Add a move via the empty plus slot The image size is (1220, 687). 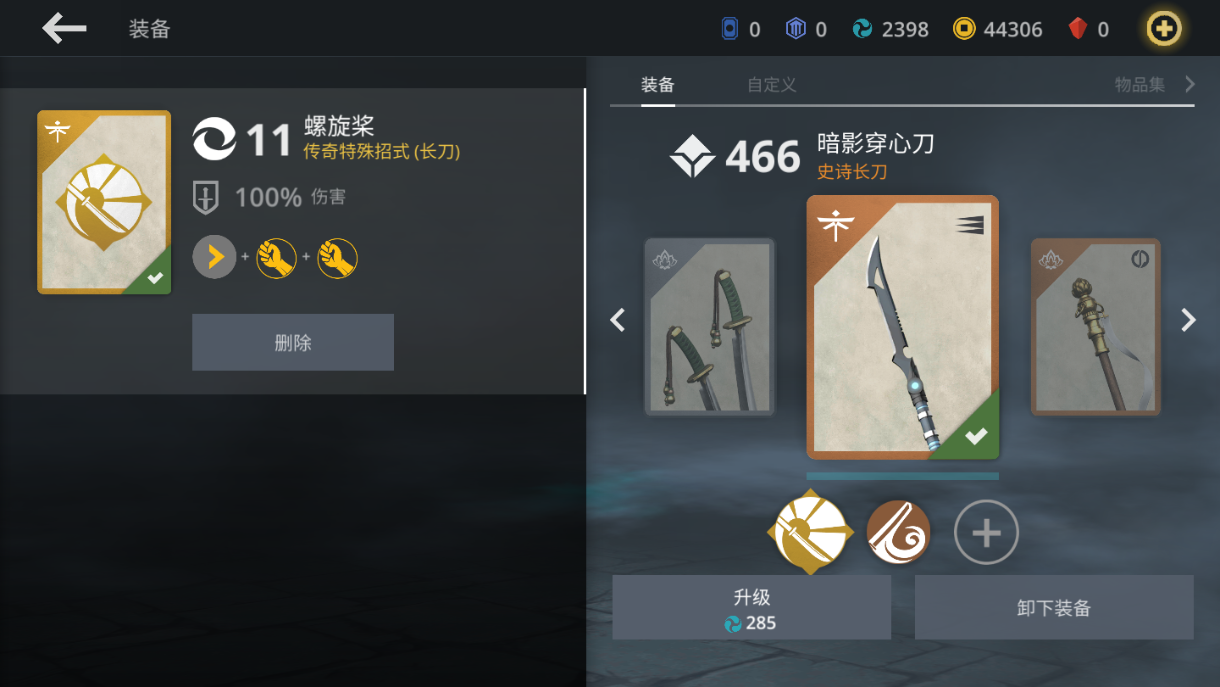[986, 532]
